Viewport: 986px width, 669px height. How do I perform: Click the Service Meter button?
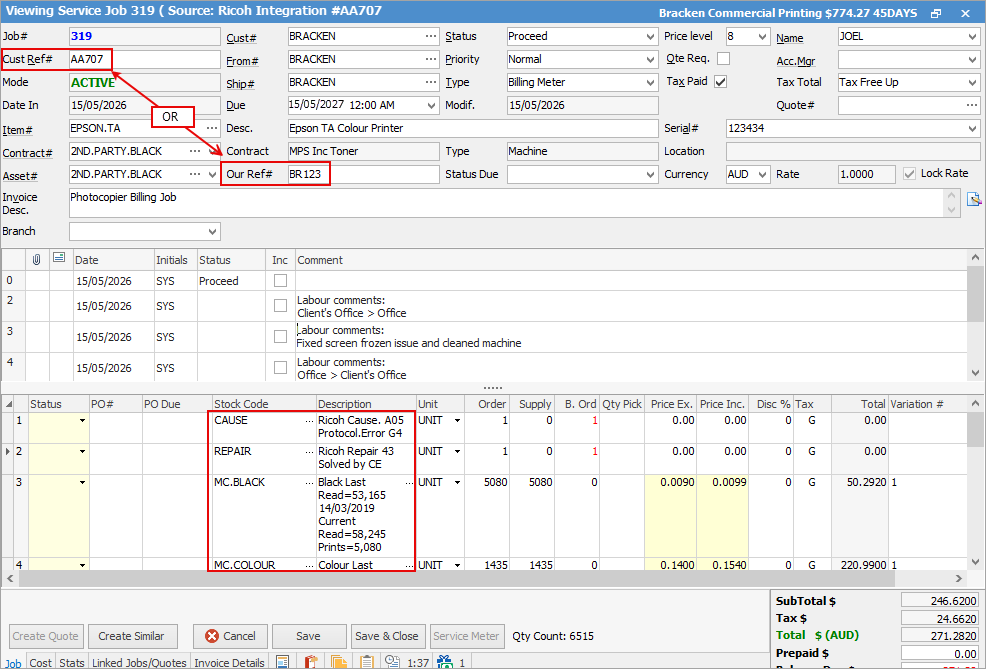coord(466,636)
